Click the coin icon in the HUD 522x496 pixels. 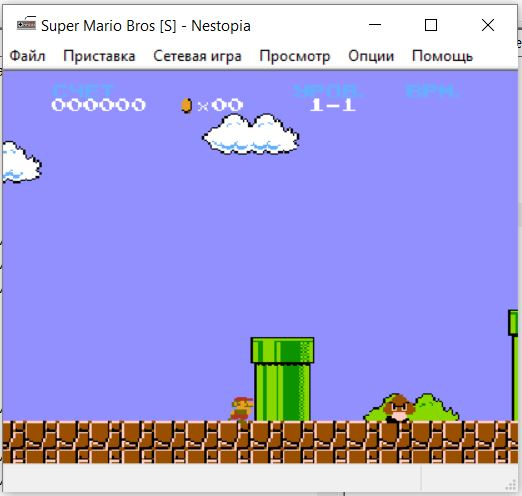(x=186, y=105)
